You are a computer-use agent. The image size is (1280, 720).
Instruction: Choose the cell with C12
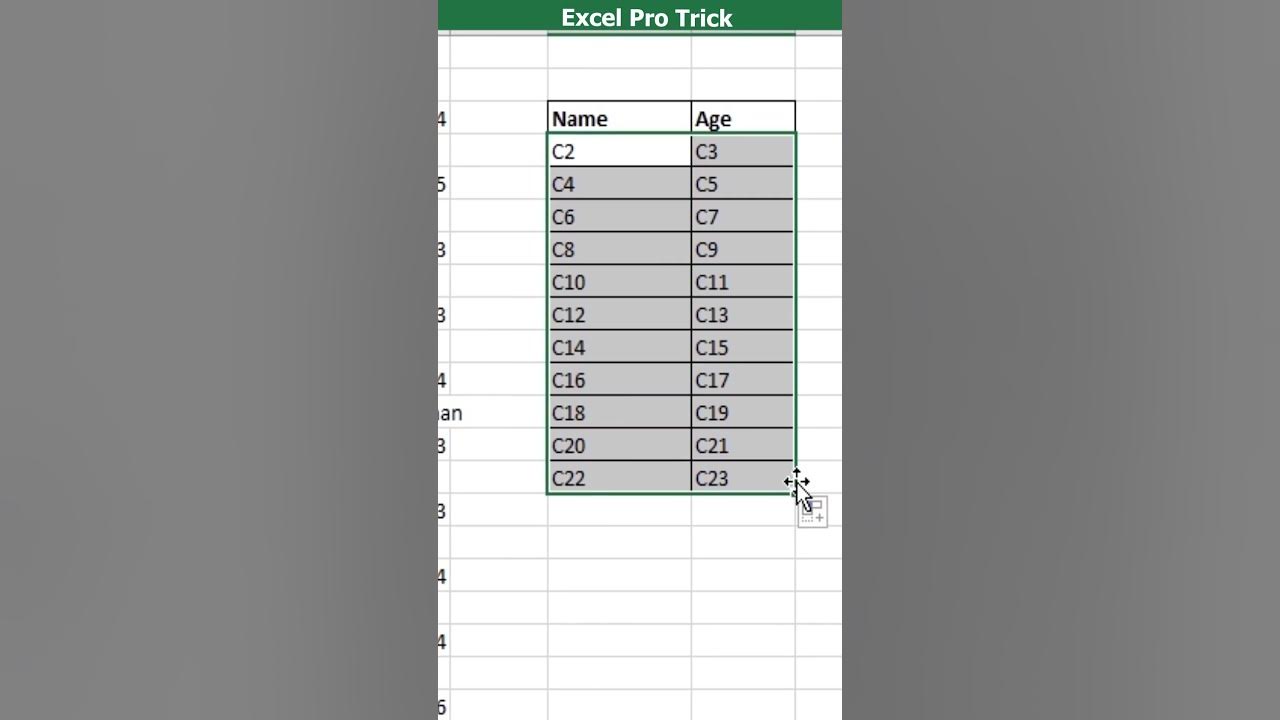coord(619,315)
